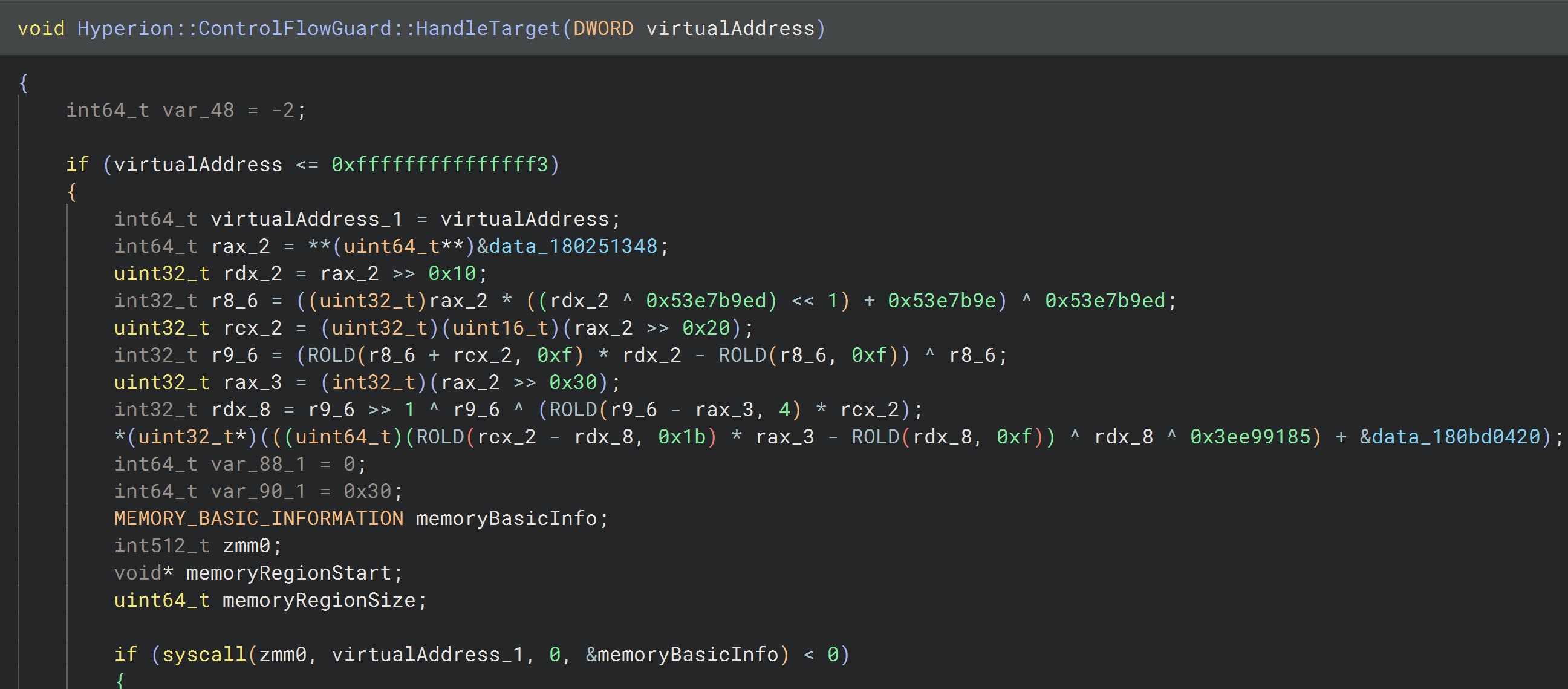Click int512_t type keyword
The width and height of the screenshot is (1568, 689).
(162, 546)
